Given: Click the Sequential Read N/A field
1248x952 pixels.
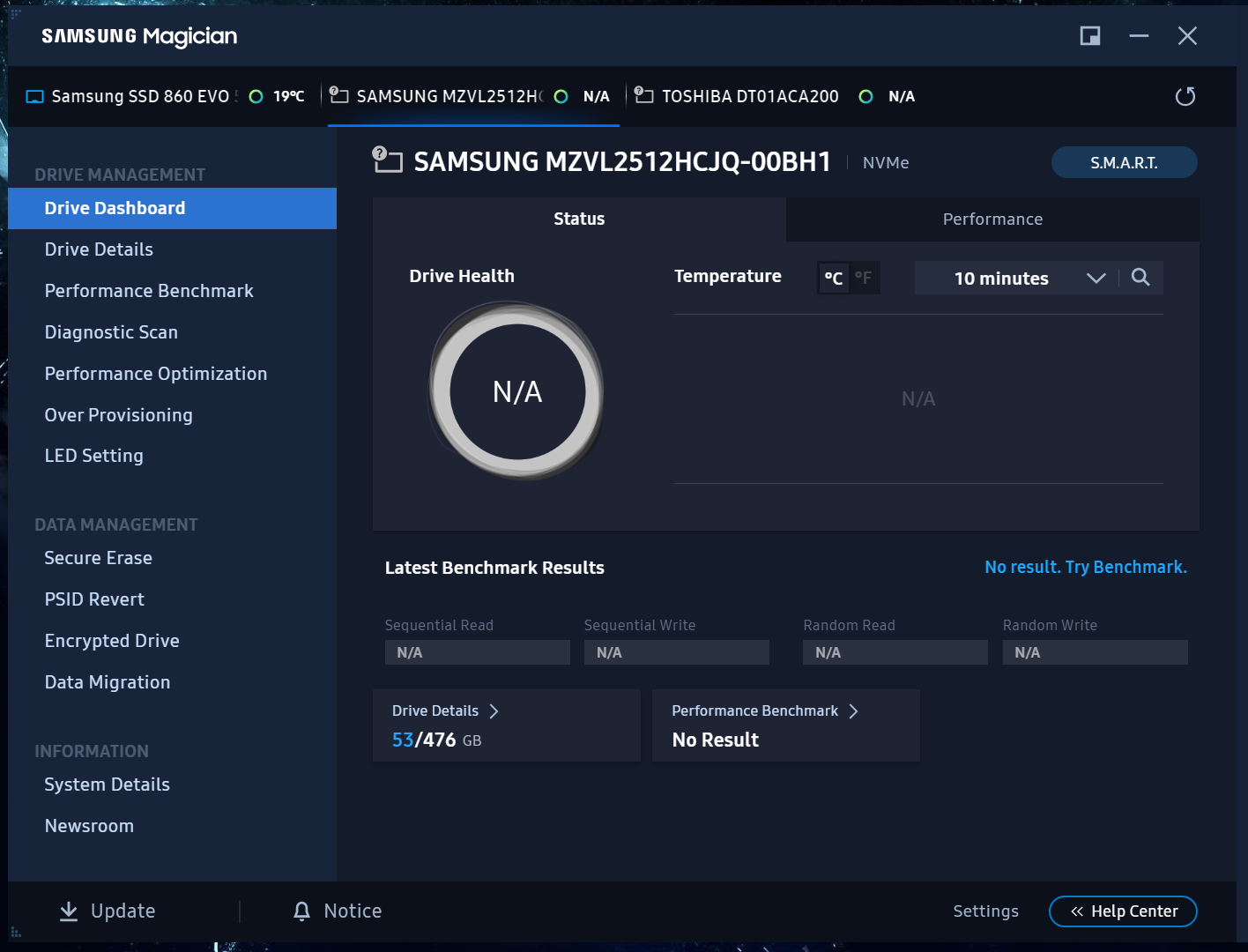Looking at the screenshot, I should coord(477,652).
